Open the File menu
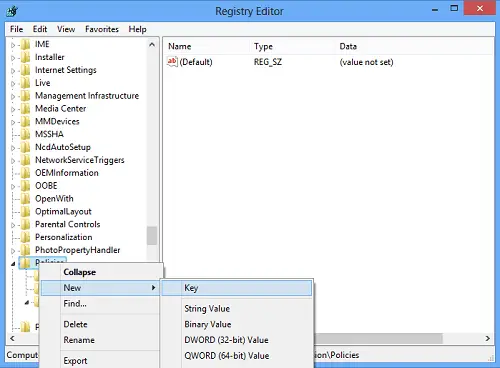The width and height of the screenshot is (500, 368). tap(16, 29)
